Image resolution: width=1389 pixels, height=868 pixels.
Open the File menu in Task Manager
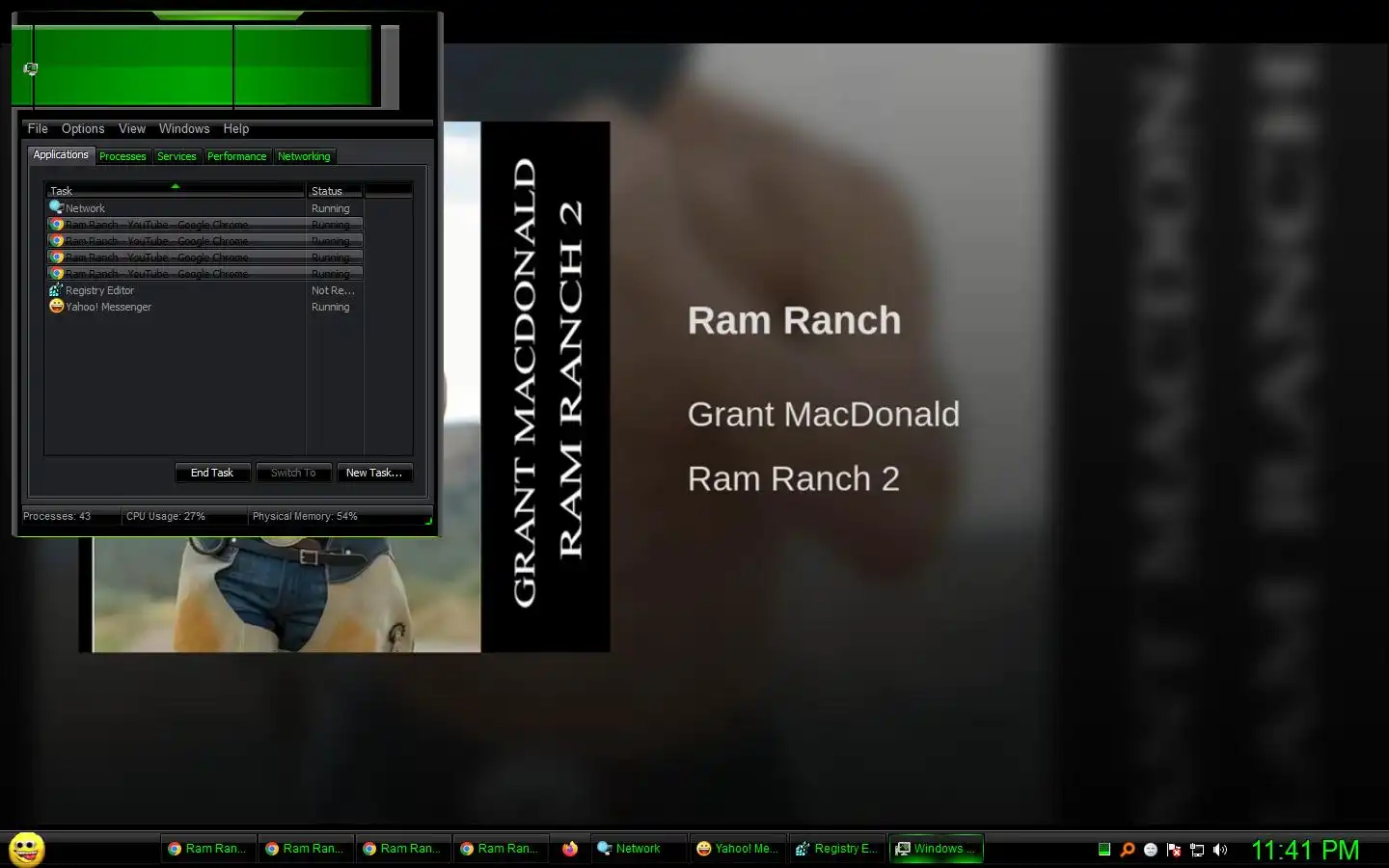pyautogui.click(x=38, y=128)
